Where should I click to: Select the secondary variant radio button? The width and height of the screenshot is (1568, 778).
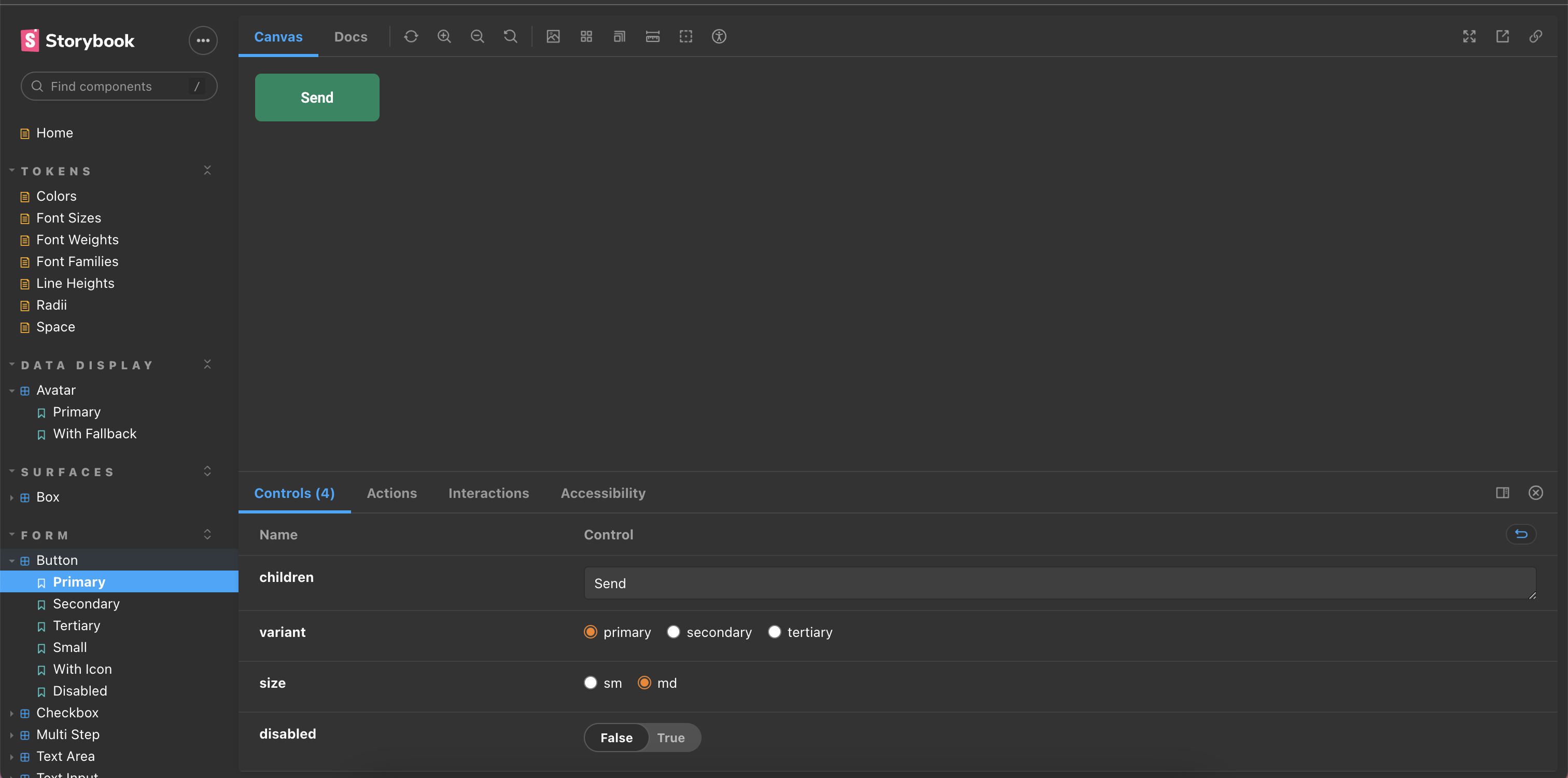(673, 632)
